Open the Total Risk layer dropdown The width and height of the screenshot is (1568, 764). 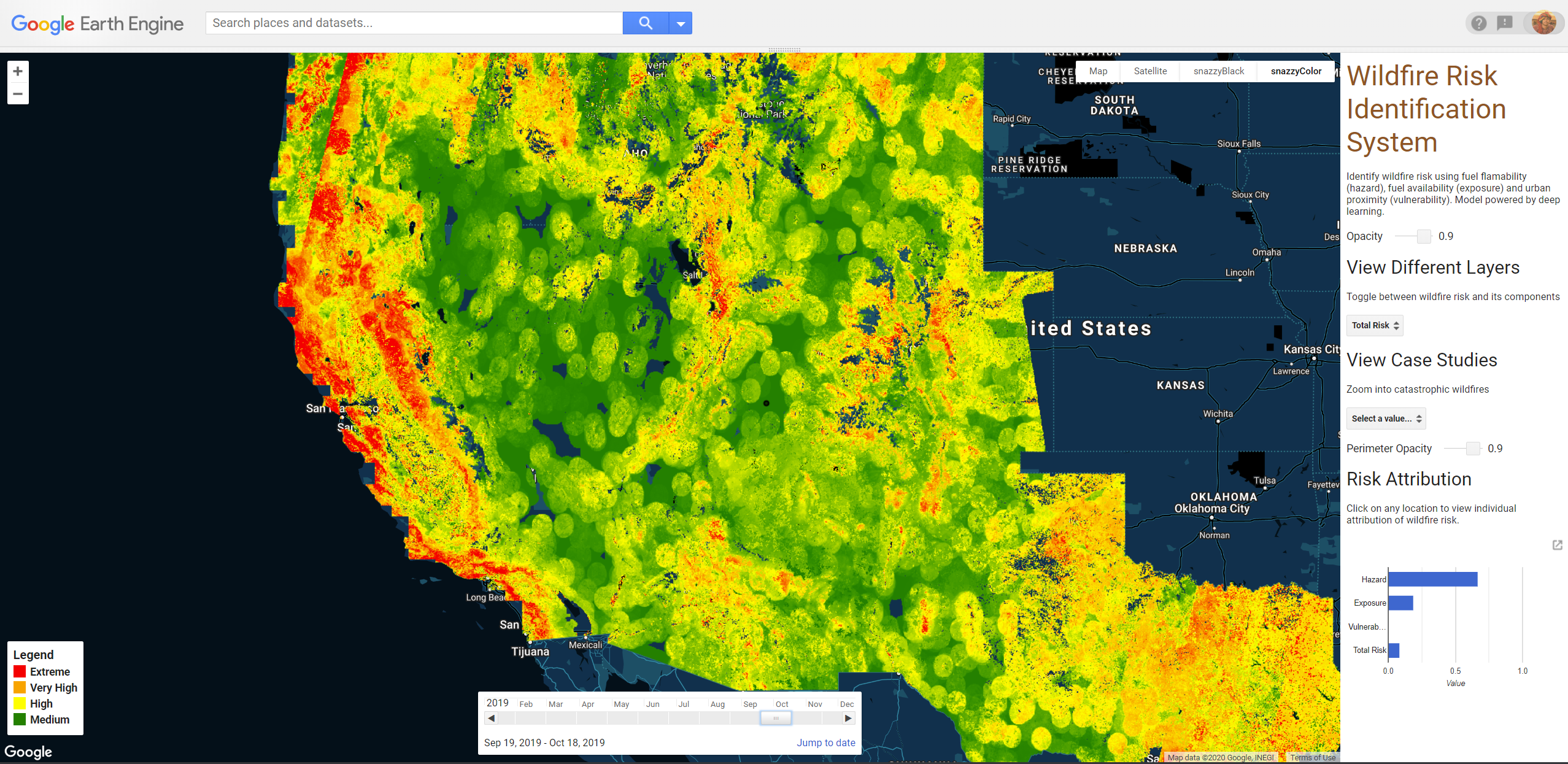[1375, 325]
